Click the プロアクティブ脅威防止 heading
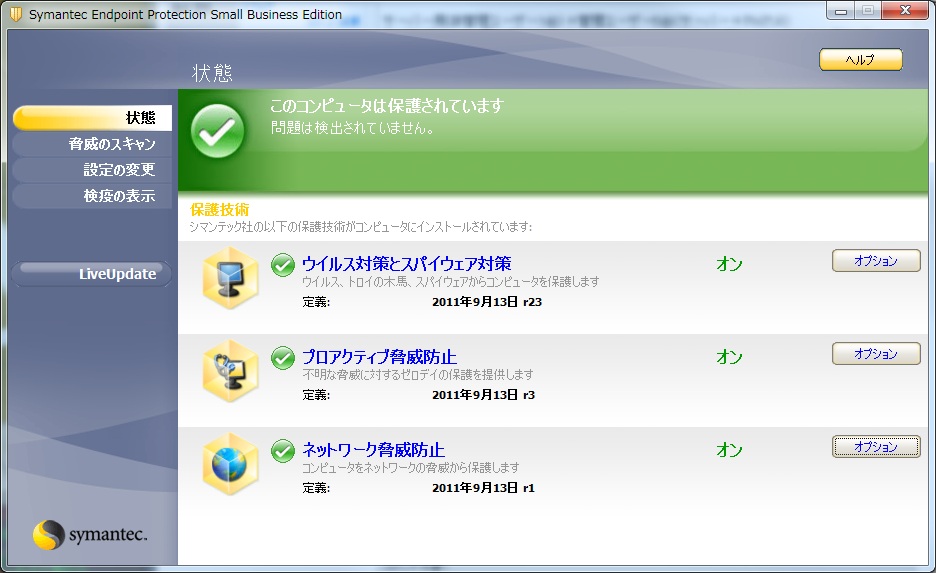 [x=380, y=357]
